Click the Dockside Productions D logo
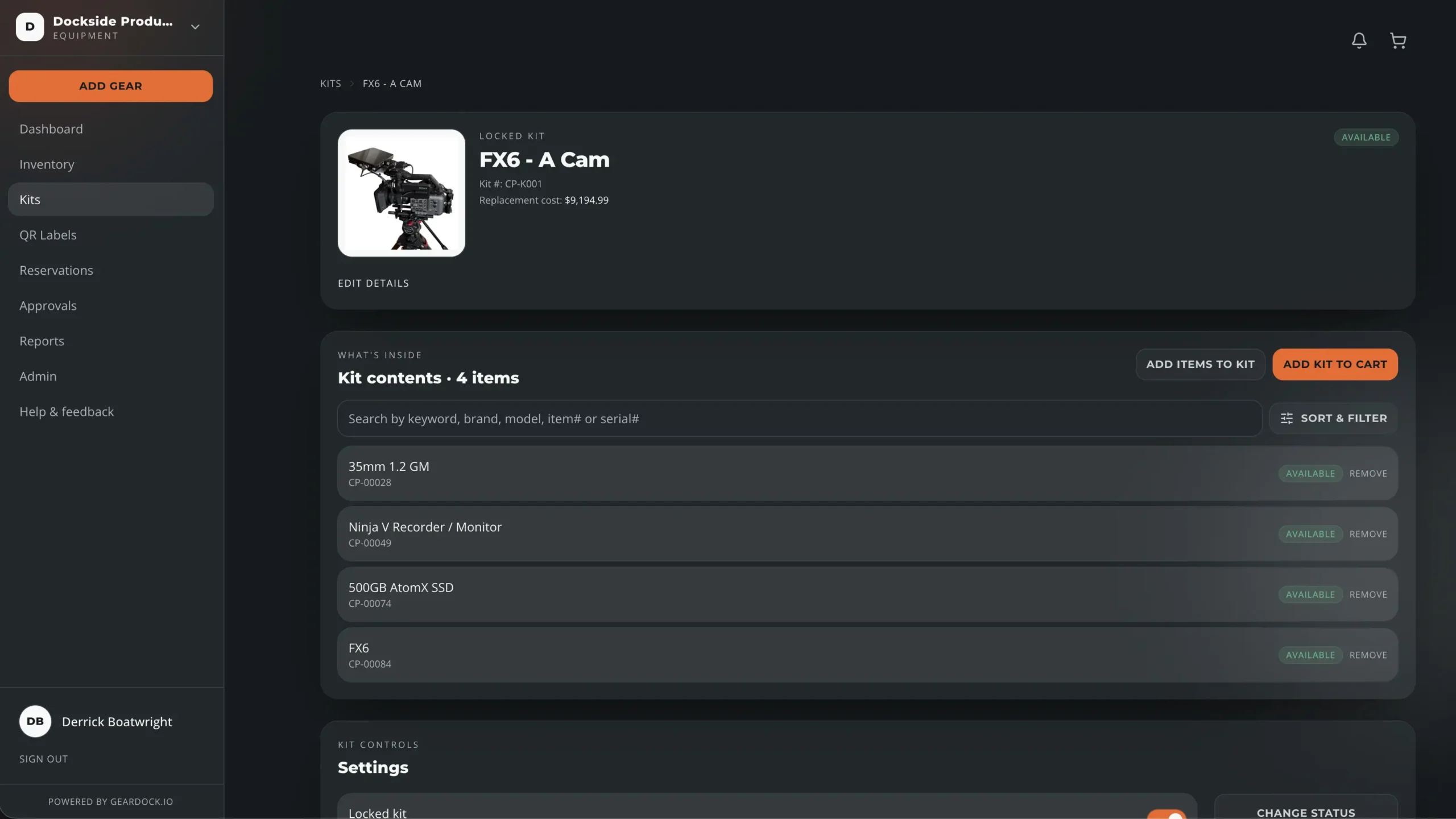1456x819 pixels. pos(30,27)
